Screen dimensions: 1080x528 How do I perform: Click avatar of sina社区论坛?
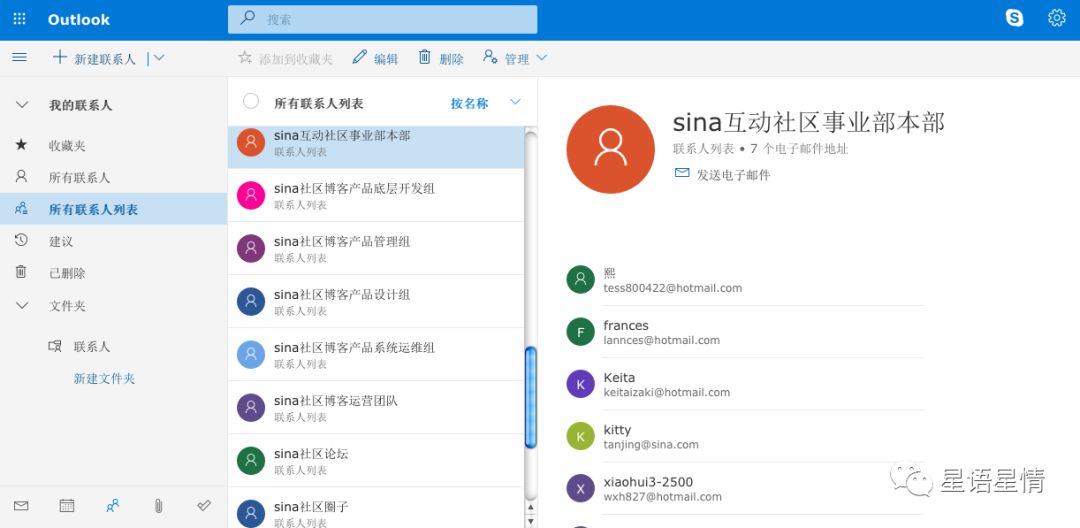pyautogui.click(x=251, y=461)
